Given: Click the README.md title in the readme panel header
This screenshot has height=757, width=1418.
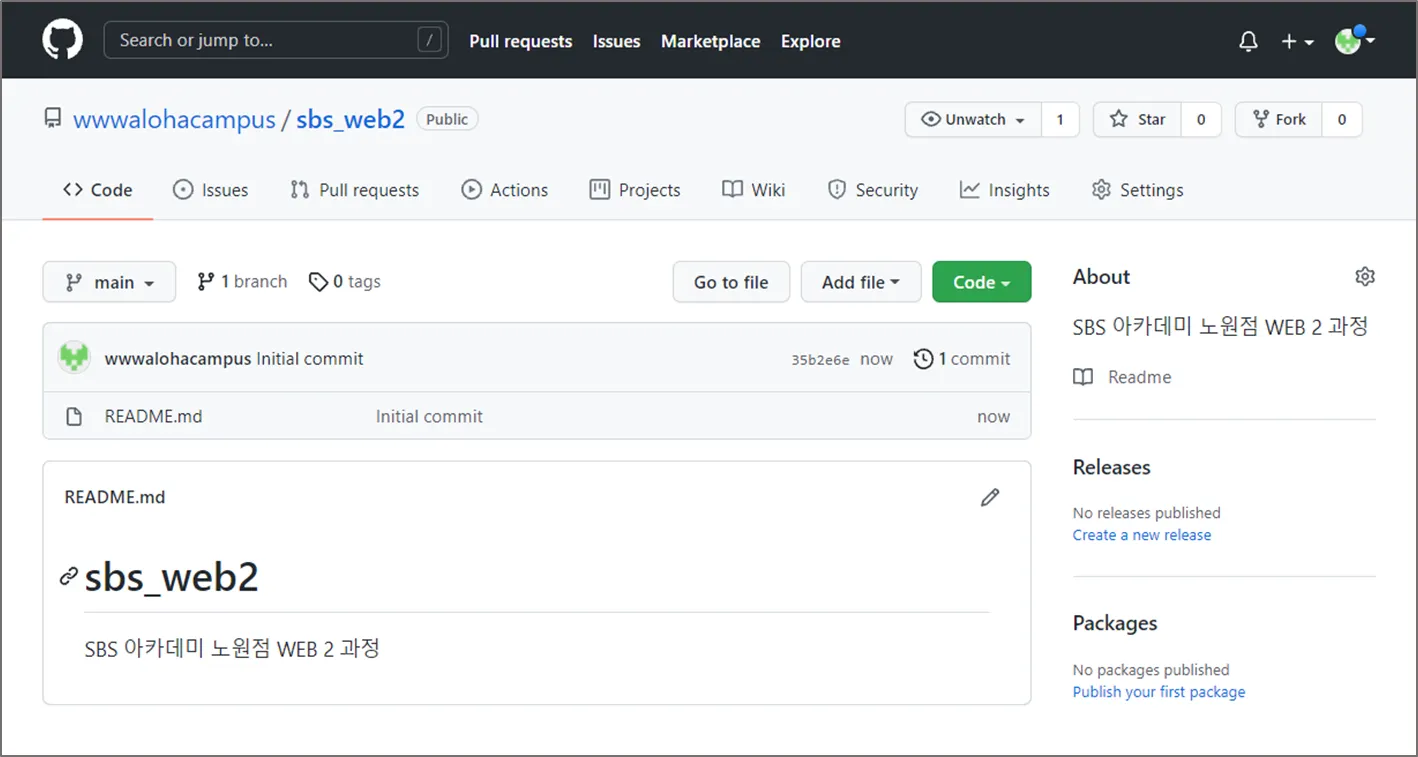Looking at the screenshot, I should (x=115, y=497).
